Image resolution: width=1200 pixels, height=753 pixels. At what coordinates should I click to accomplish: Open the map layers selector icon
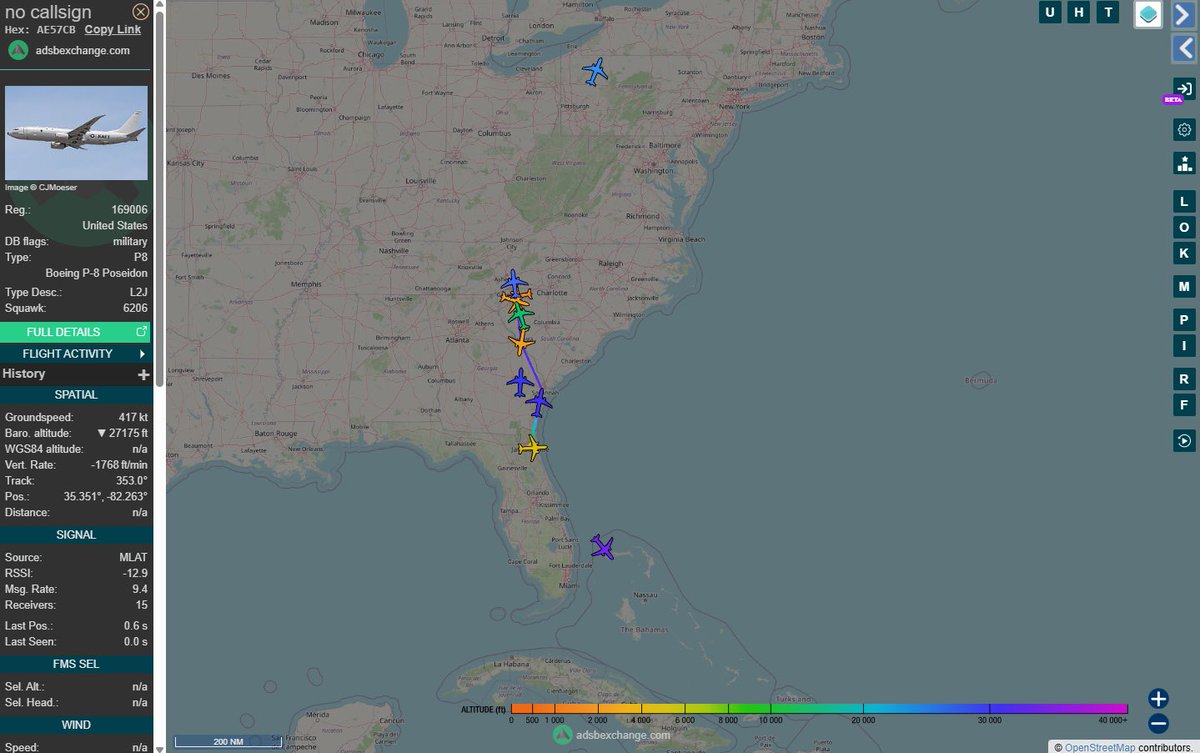click(1148, 16)
